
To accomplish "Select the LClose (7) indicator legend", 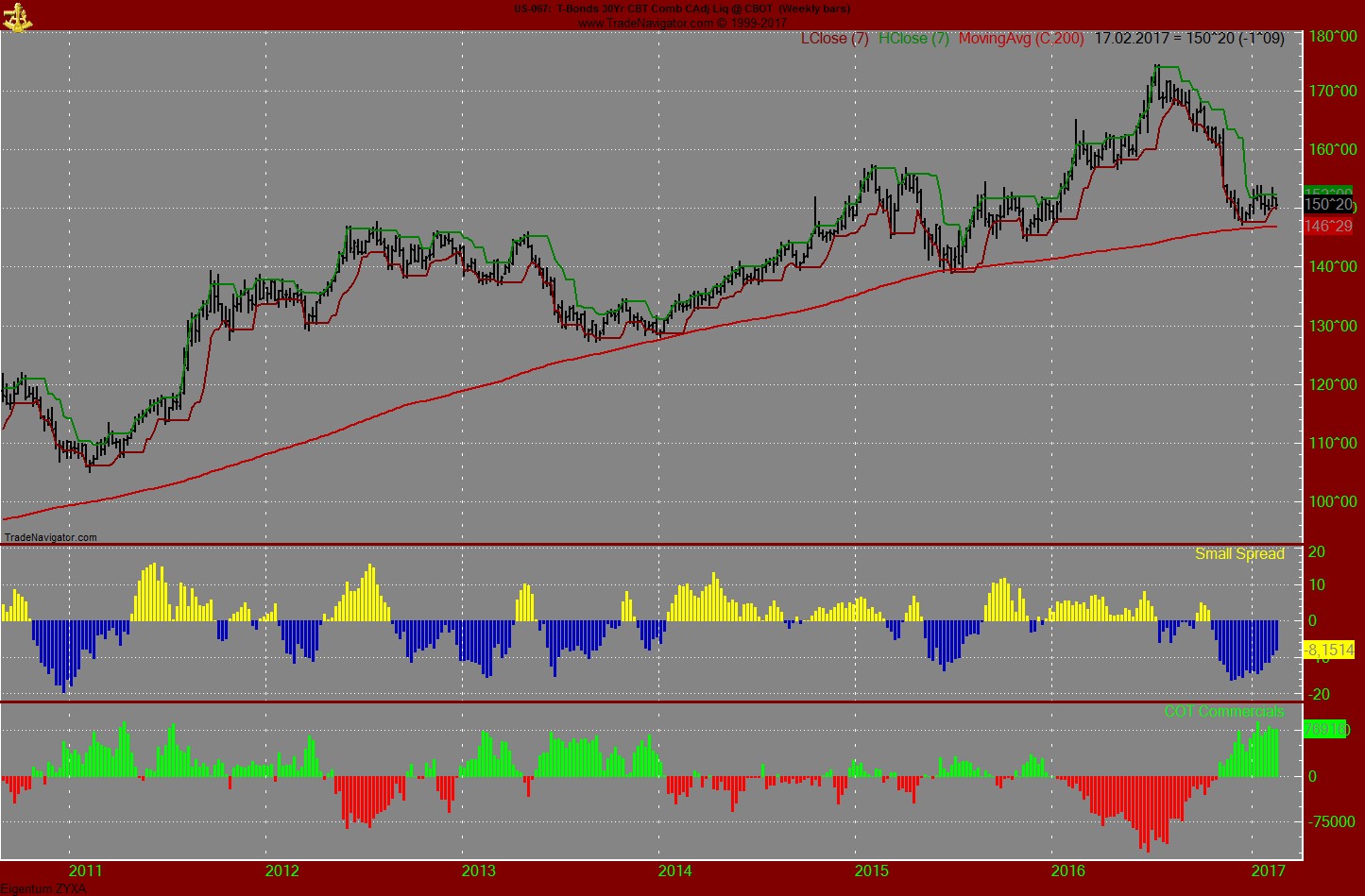I will (x=832, y=41).
